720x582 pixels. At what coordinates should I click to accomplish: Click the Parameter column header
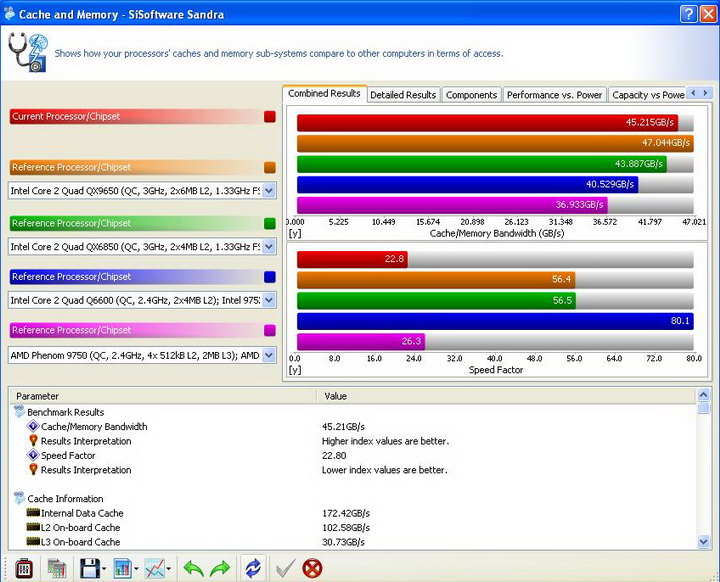(163, 396)
